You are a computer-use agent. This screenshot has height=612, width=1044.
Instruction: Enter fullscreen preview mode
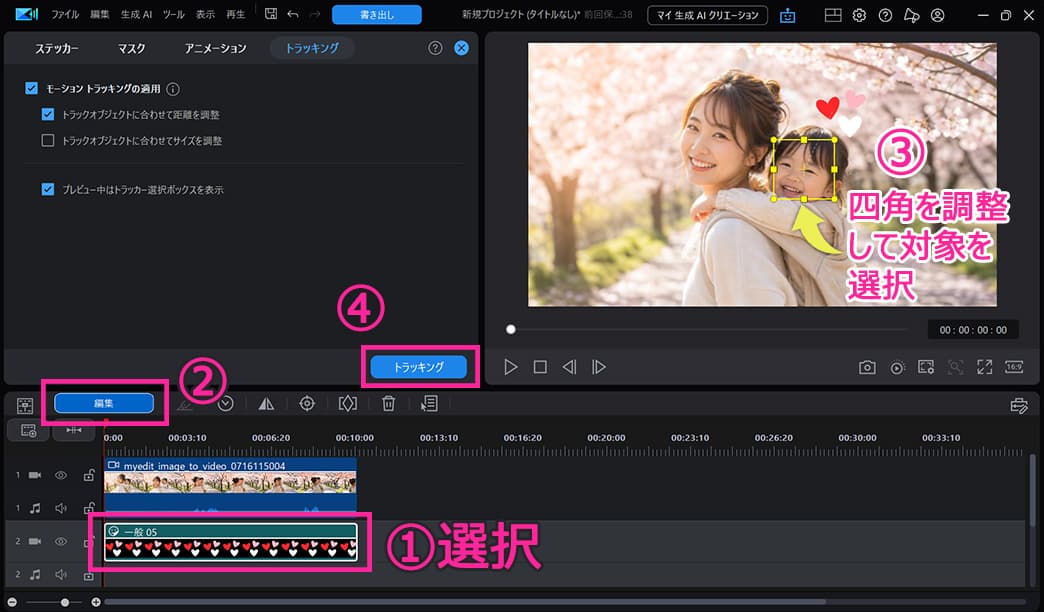[985, 367]
